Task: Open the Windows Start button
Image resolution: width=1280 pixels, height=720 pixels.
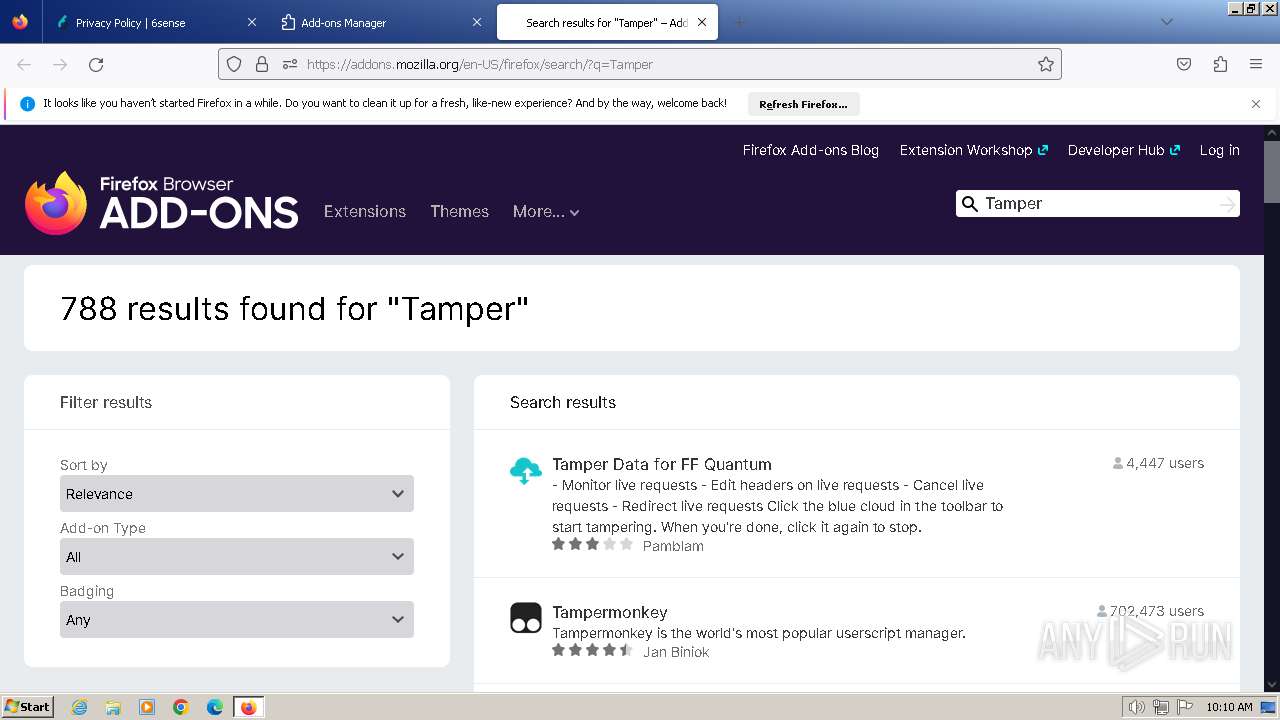Action: click(x=28, y=707)
